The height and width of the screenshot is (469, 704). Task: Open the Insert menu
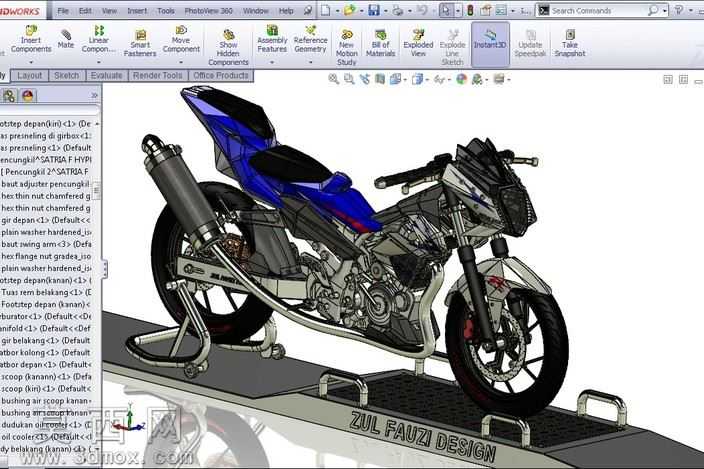[x=137, y=10]
